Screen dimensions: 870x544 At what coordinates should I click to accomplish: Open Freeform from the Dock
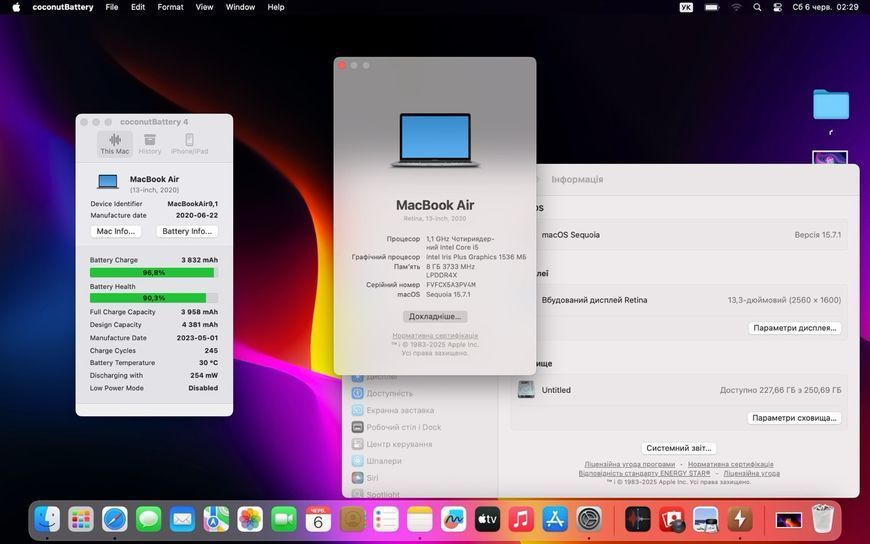pos(453,520)
